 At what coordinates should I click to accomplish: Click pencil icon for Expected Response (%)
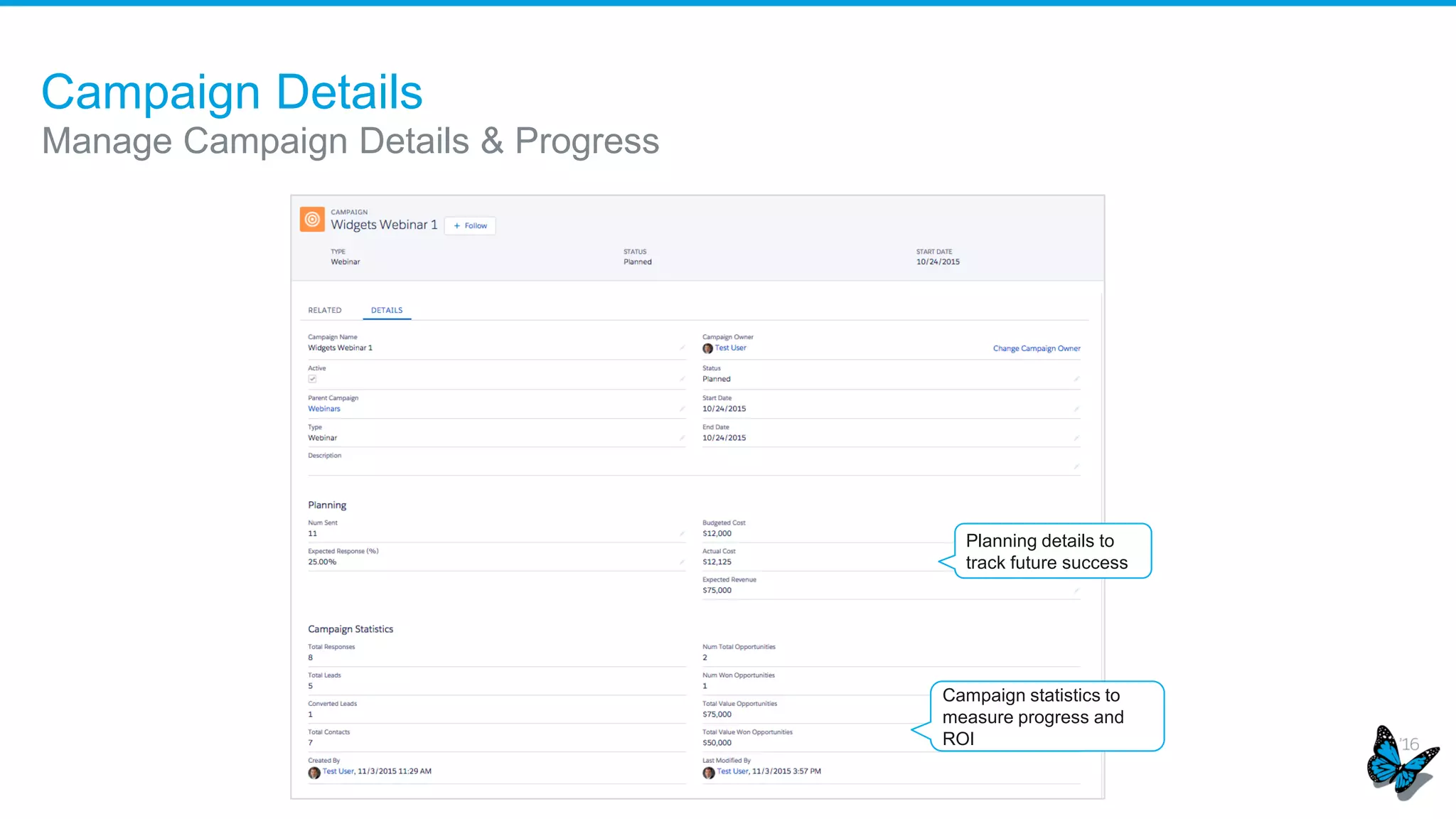[x=682, y=562]
